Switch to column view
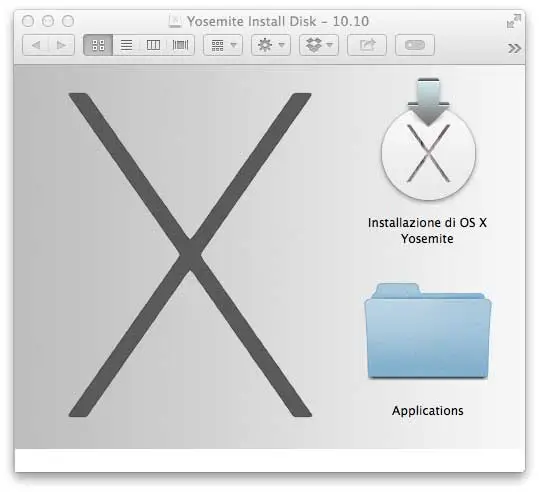The width and height of the screenshot is (539, 492). click(153, 45)
